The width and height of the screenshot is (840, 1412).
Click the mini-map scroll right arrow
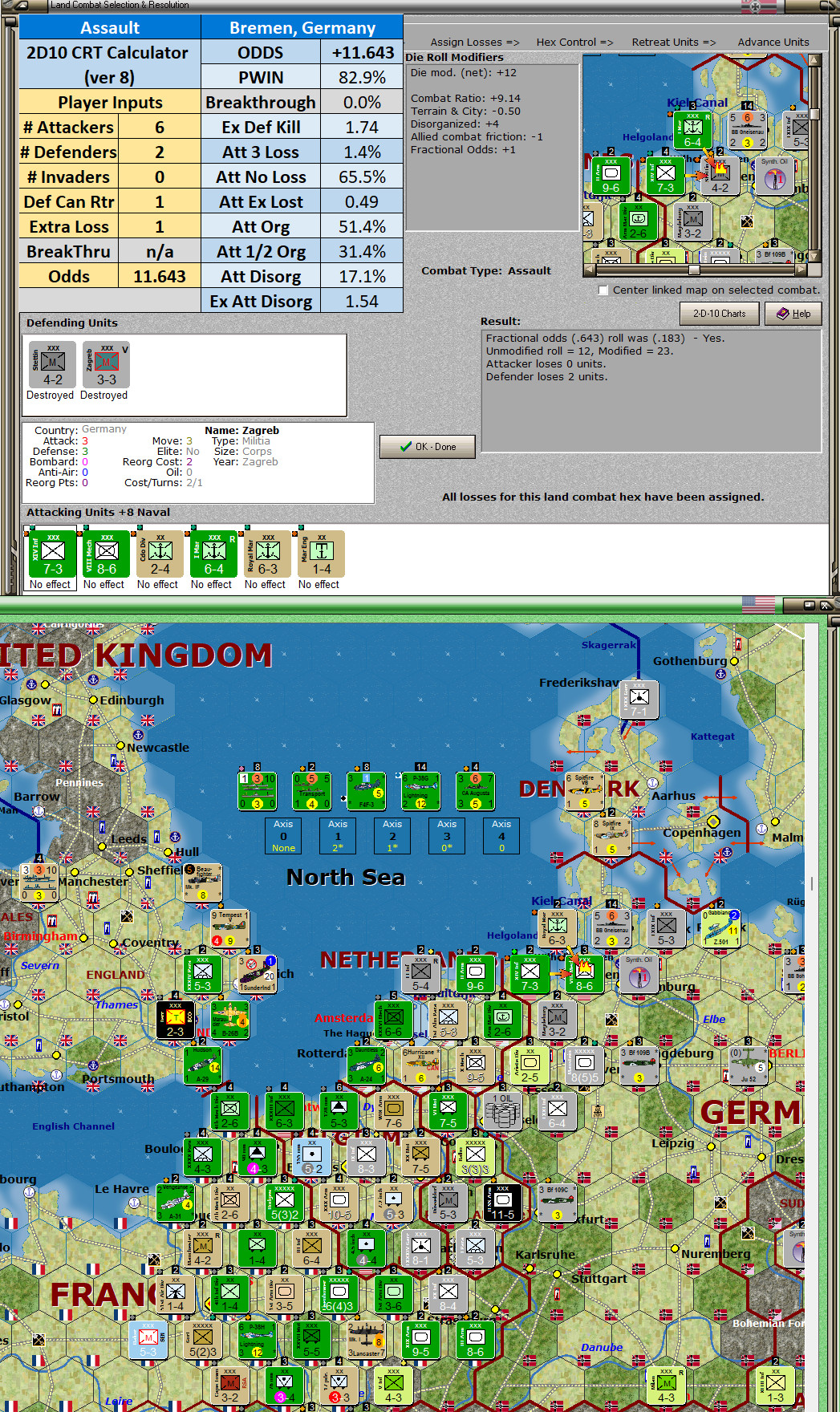802,270
